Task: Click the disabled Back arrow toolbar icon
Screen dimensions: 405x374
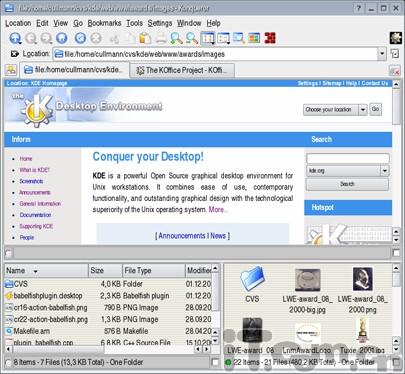Action: click(x=31, y=38)
